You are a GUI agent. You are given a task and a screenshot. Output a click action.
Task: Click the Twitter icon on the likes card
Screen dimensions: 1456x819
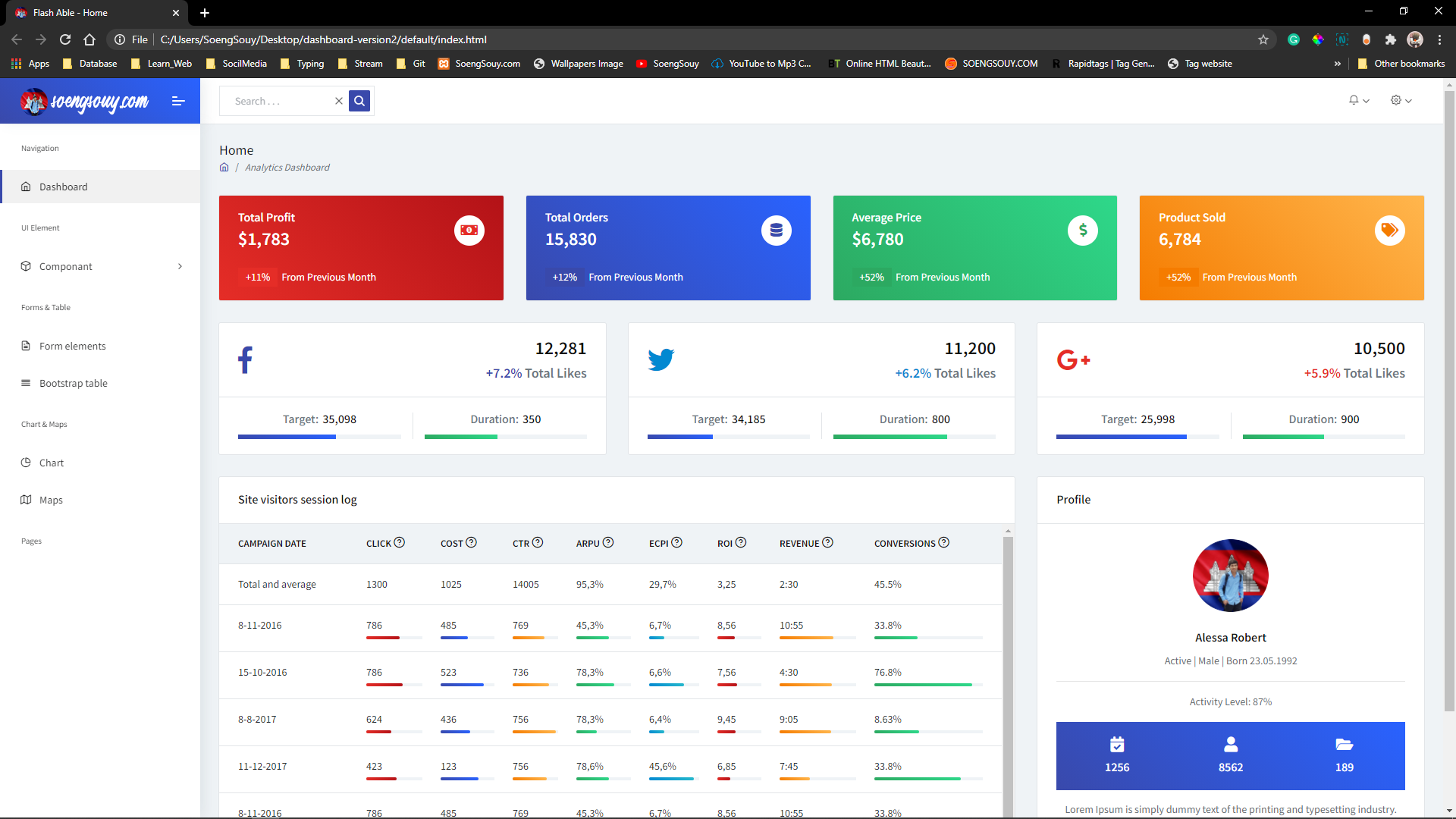(661, 359)
